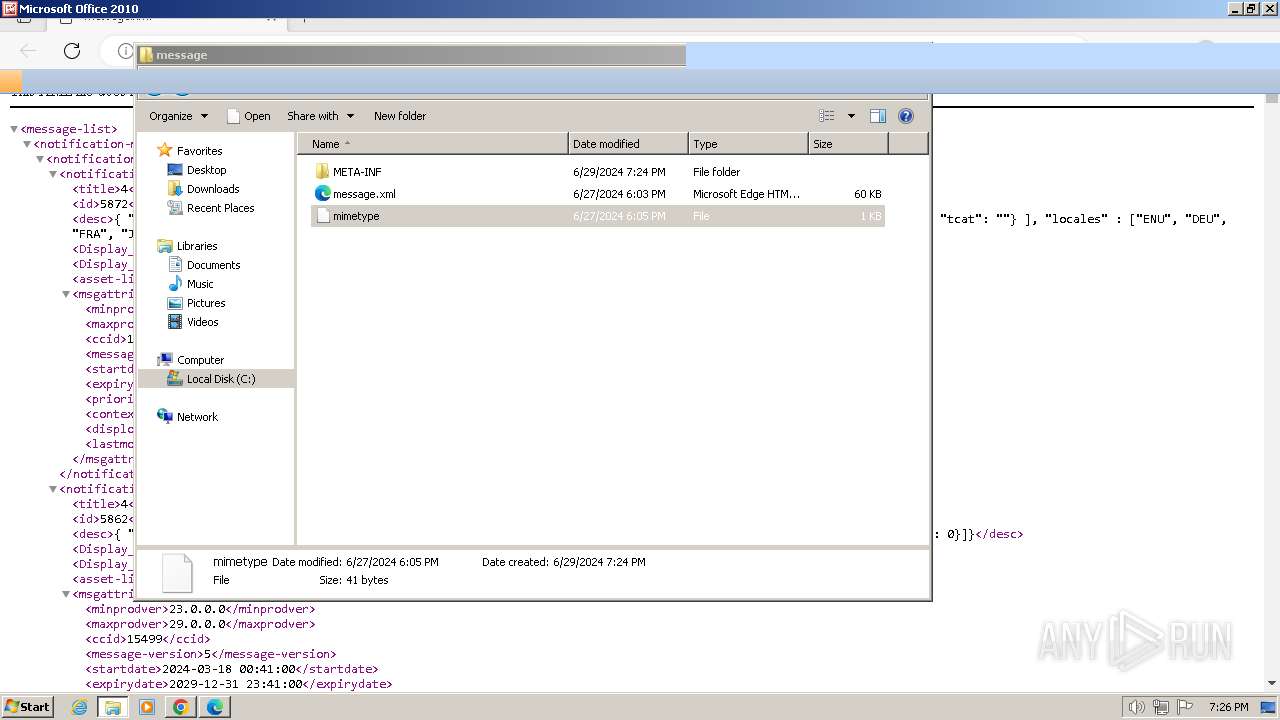The height and width of the screenshot is (720, 1280).
Task: Open the view options dropdown arrow
Action: tap(851, 116)
